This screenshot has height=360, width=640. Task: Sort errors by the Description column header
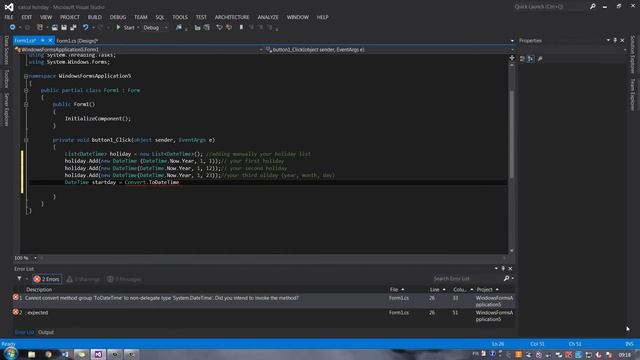pyautogui.click(x=39, y=289)
